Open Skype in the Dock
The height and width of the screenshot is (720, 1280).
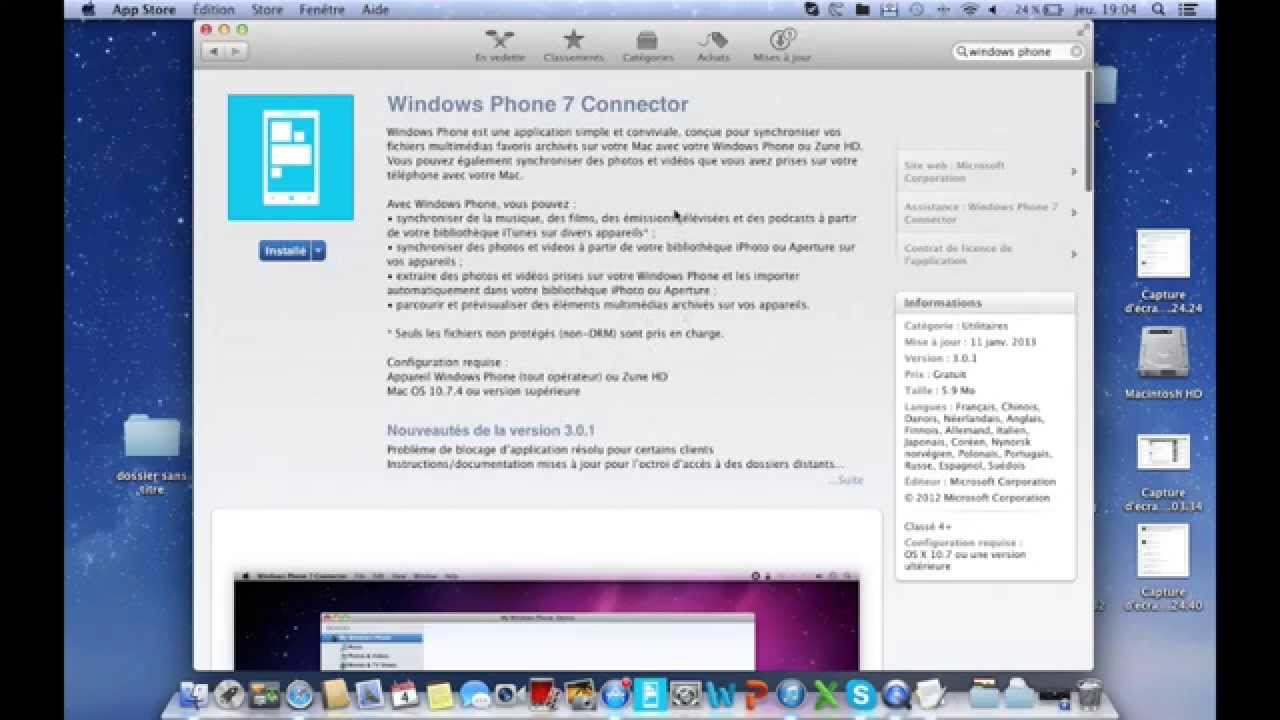click(x=861, y=695)
